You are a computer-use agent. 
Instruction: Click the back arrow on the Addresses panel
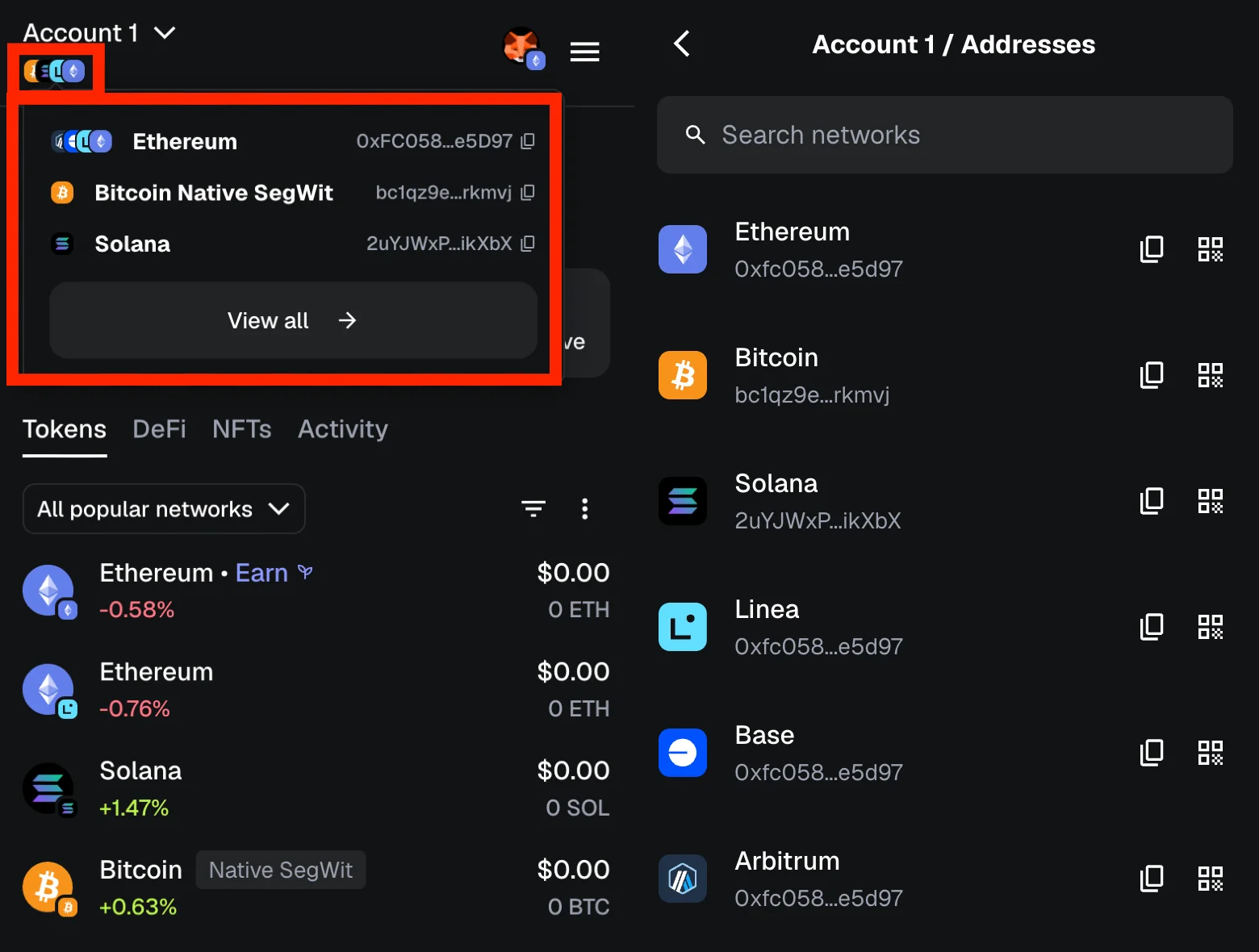682,44
